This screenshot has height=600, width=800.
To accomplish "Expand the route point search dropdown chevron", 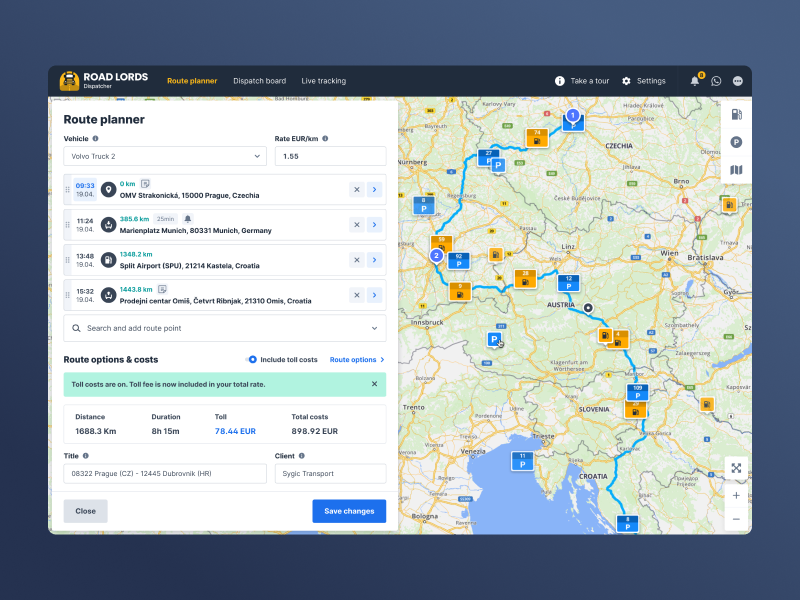I will 374,328.
